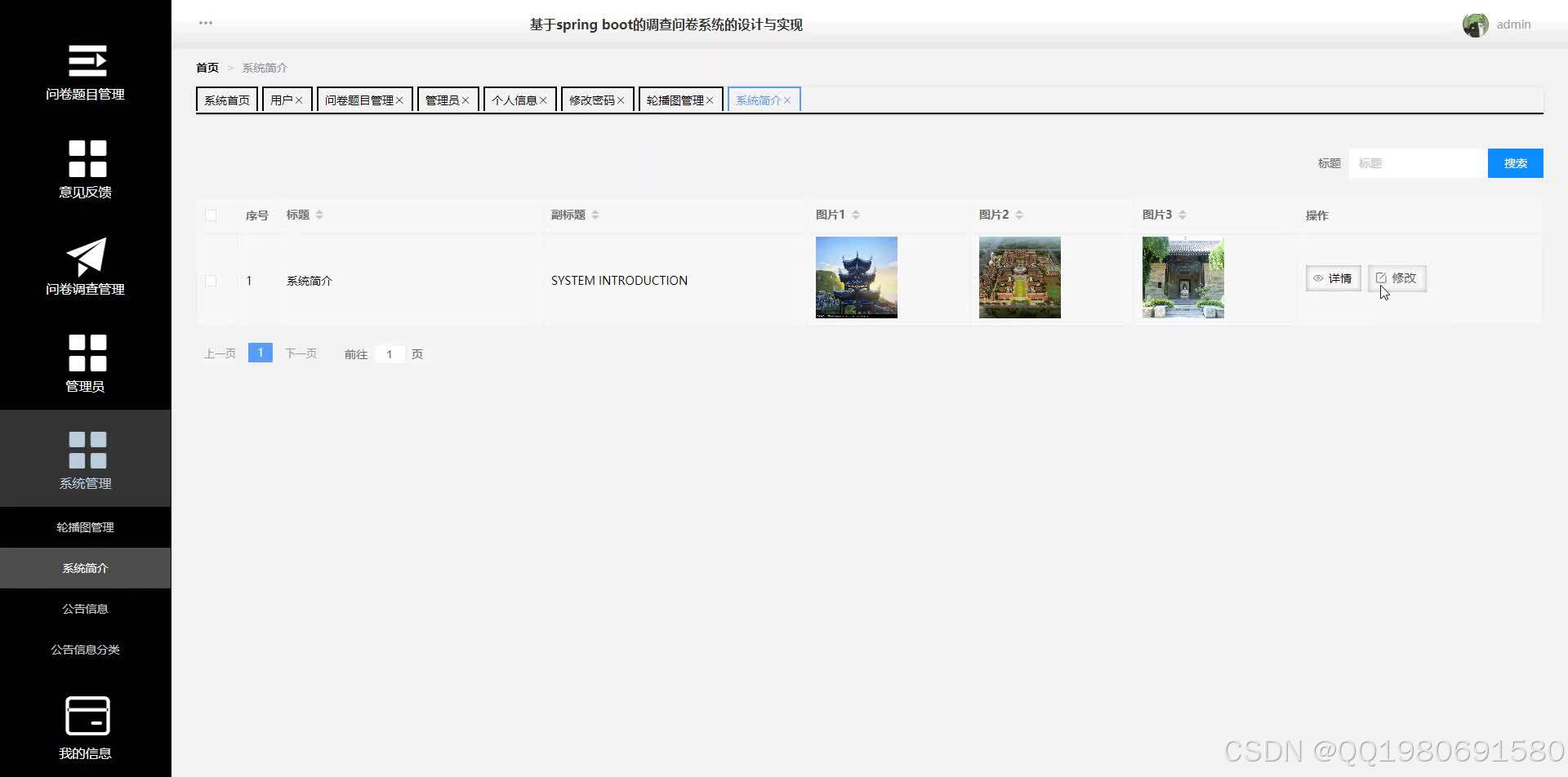The height and width of the screenshot is (777, 1568).
Task: Open 管理员 grid icon in sidebar
Action: pos(87,353)
